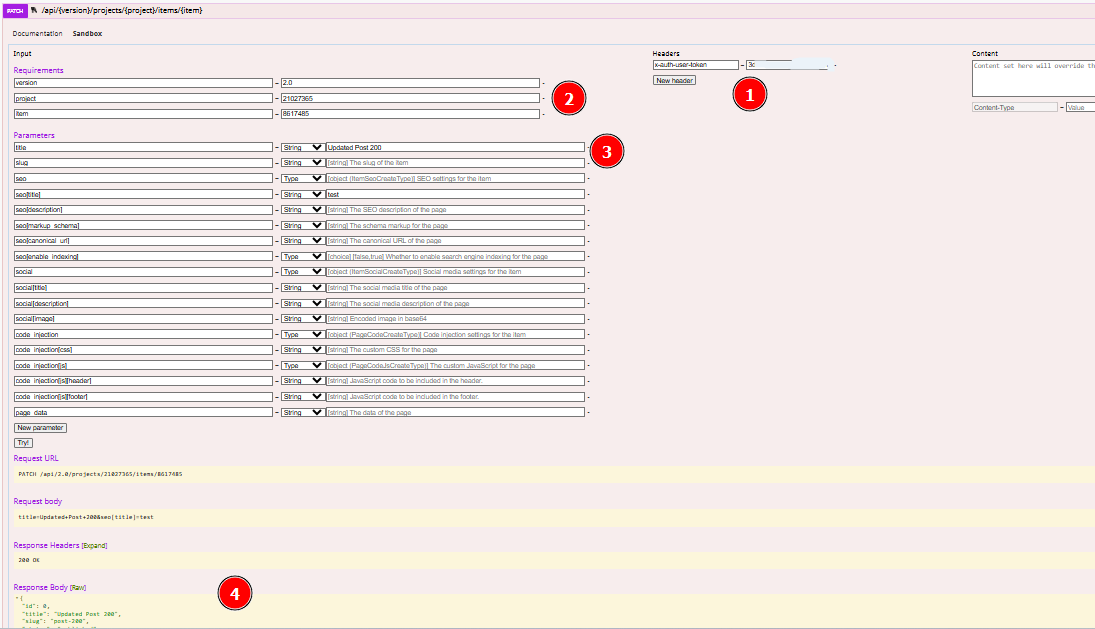
Task: Open the type dropdown for seo[markup_schema]
Action: point(302,225)
